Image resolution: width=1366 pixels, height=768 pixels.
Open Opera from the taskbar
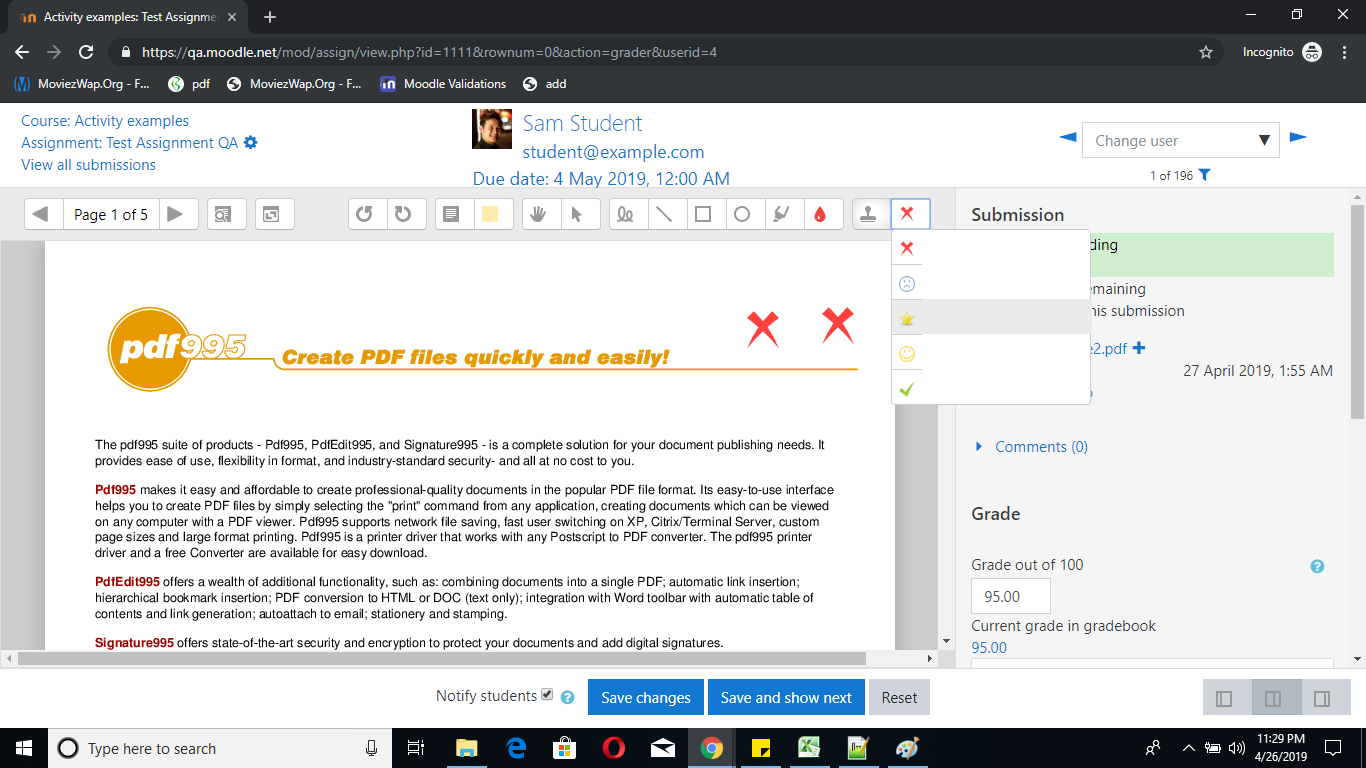click(x=614, y=748)
